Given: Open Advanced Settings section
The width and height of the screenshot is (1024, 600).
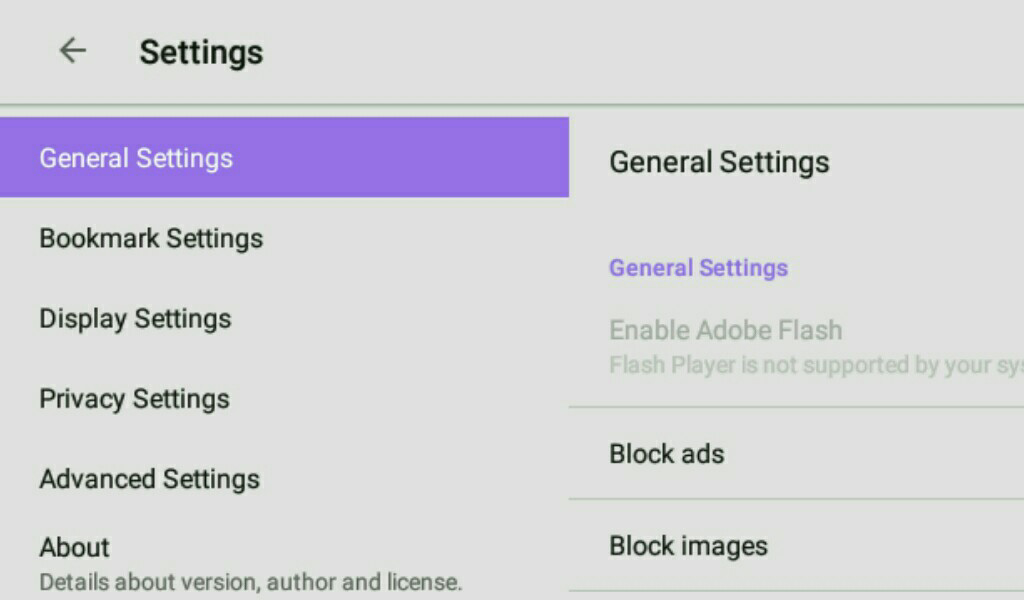Looking at the screenshot, I should (149, 478).
